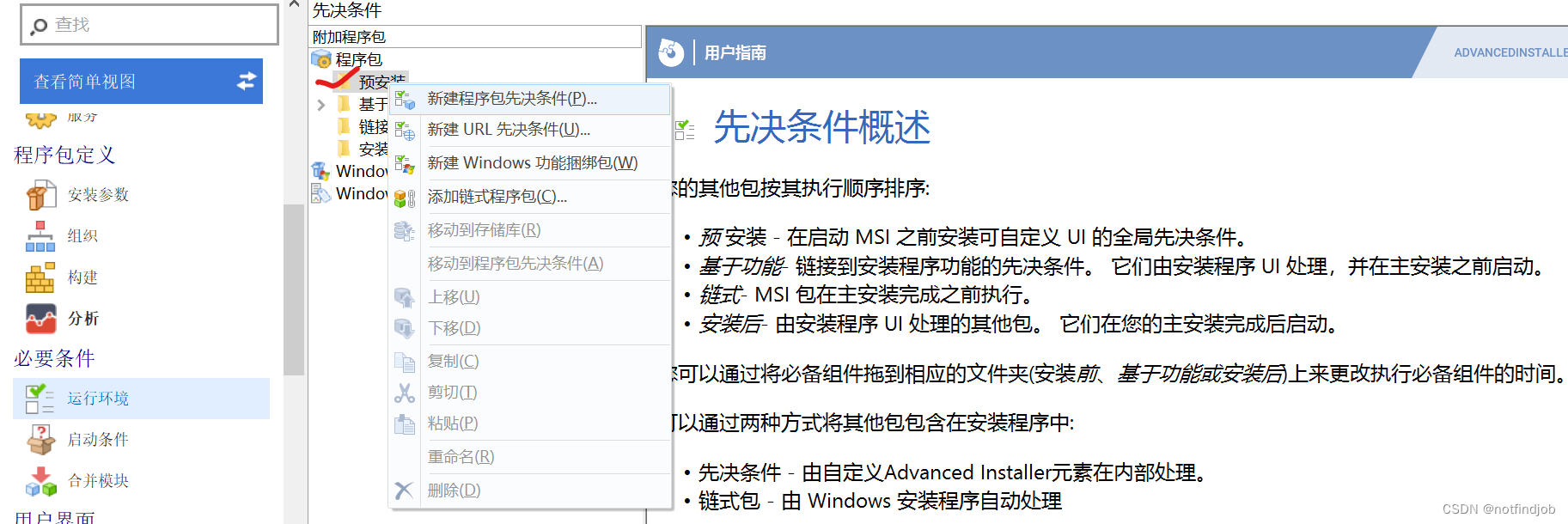Click move-down icon in context menu
Screen dimensions: 1568x524
tap(405, 329)
